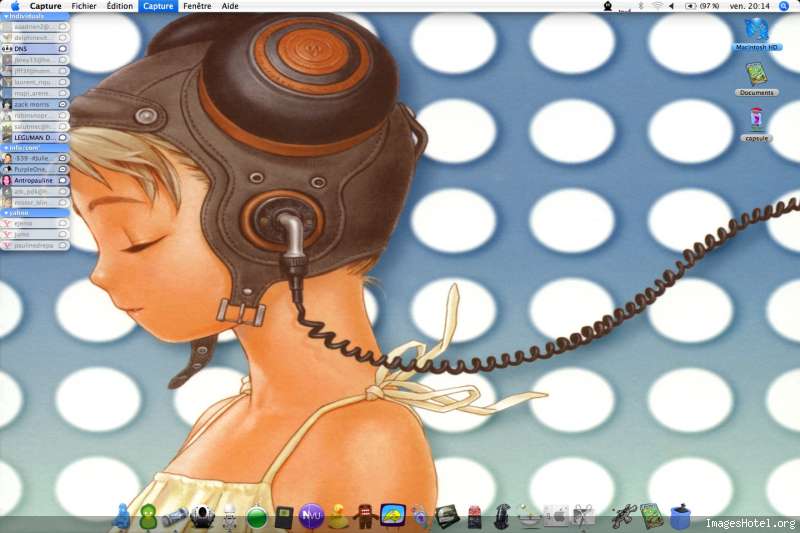Click the volume speaker menu icon

671,6
